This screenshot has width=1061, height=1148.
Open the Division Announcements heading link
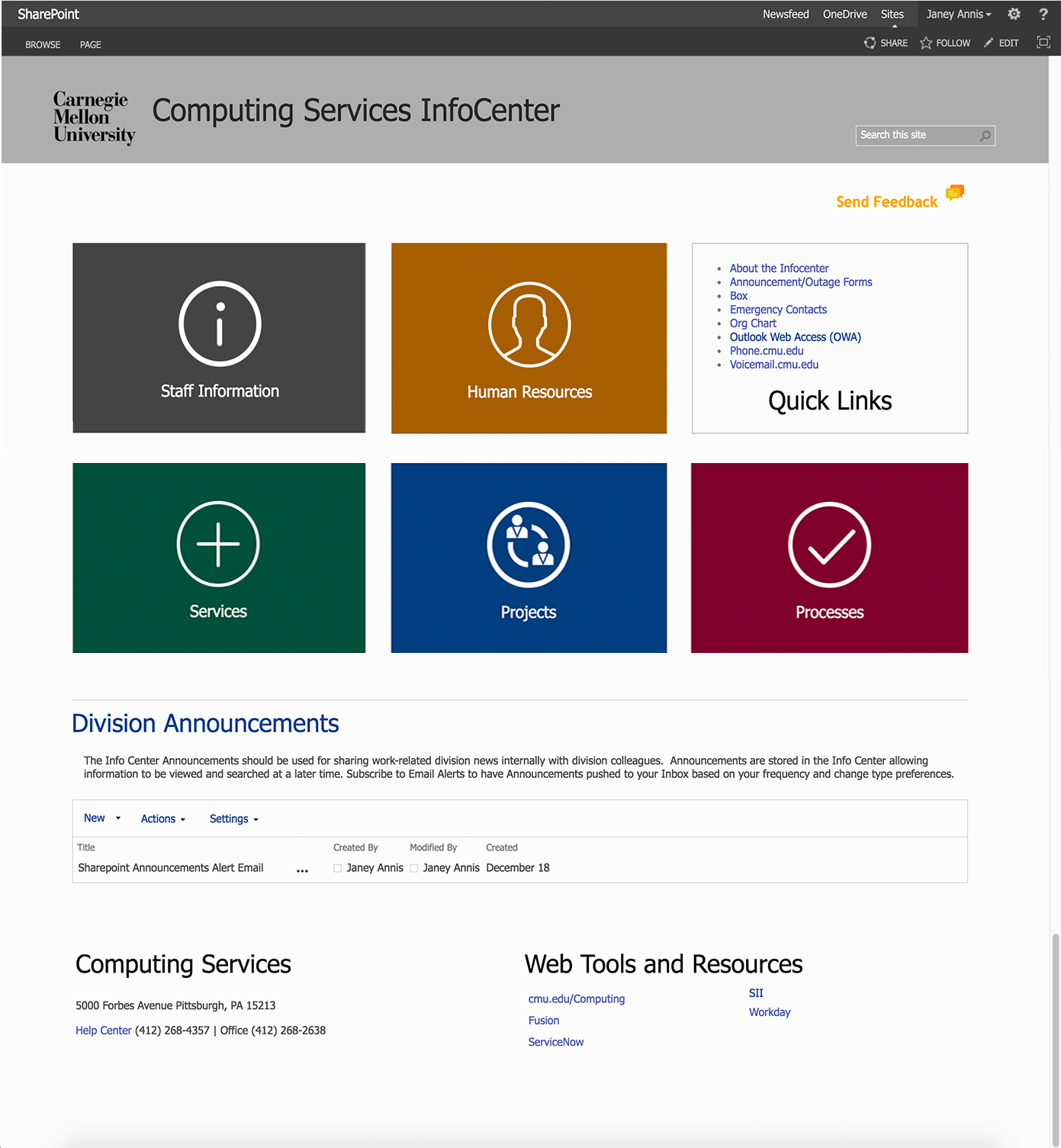pos(205,723)
